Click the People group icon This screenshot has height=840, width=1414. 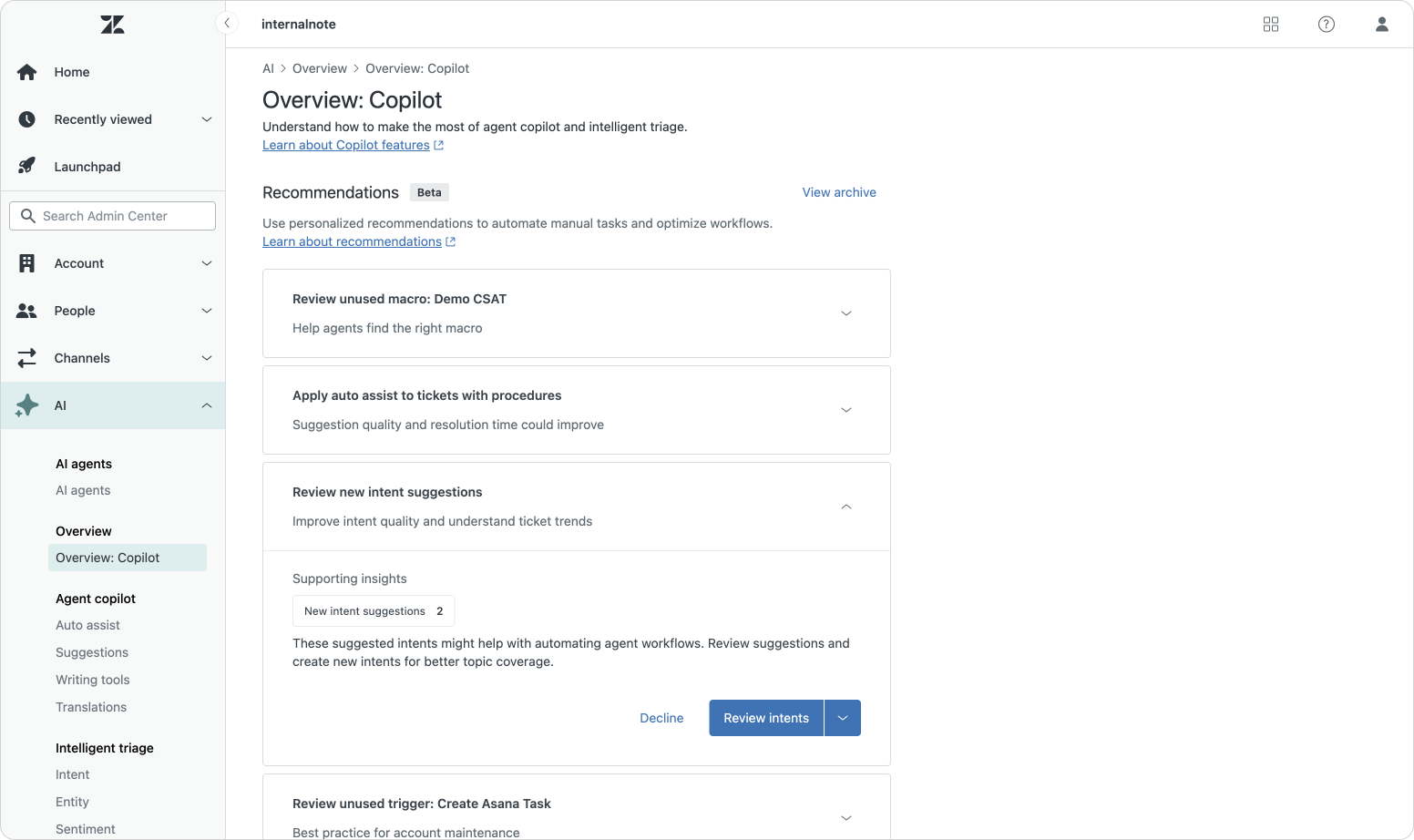click(27, 311)
